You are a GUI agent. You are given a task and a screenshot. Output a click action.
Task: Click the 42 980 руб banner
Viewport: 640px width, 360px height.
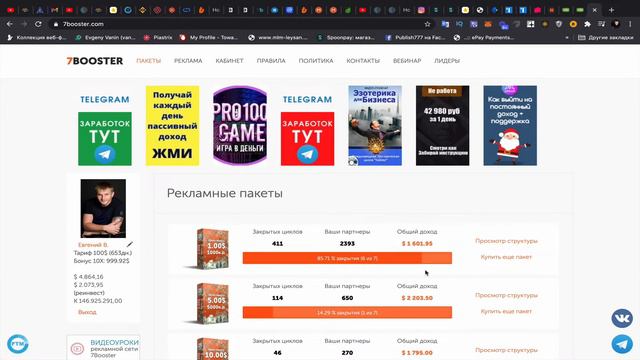(442, 126)
